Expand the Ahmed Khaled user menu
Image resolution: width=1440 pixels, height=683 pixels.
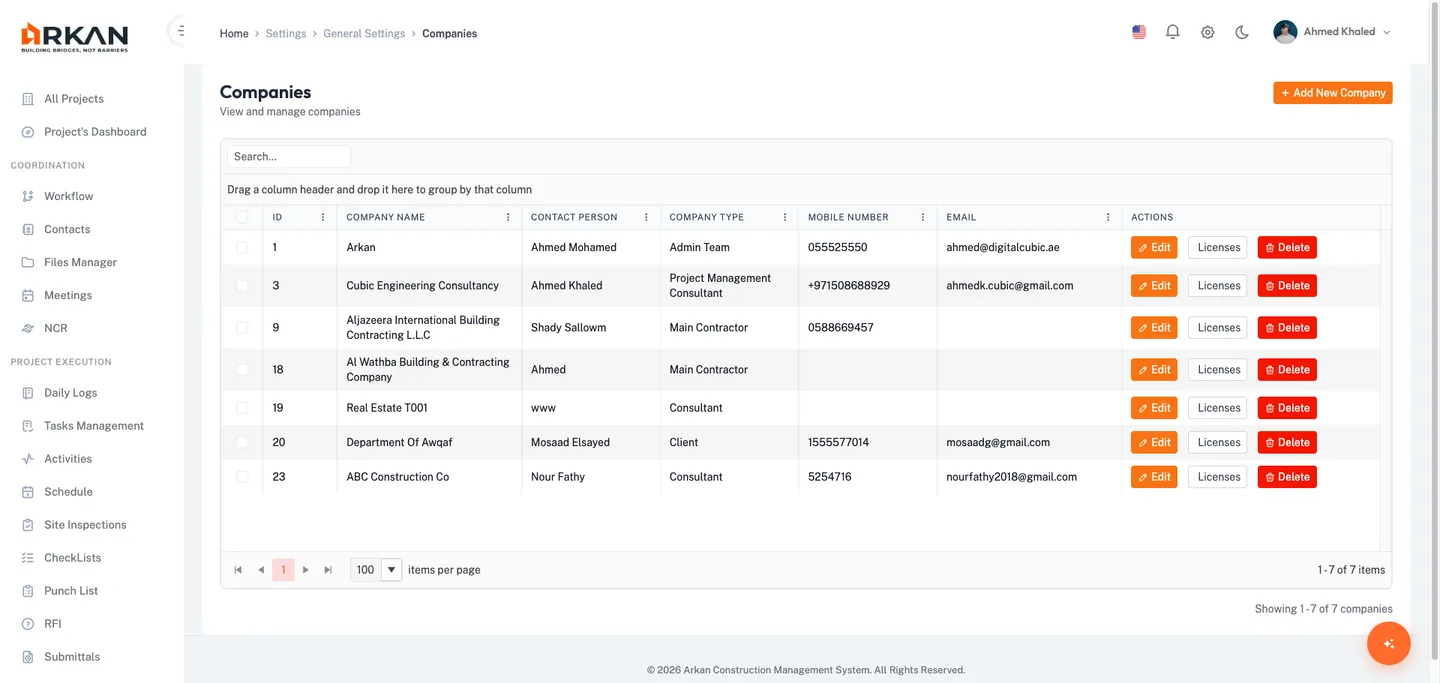pos(1332,32)
